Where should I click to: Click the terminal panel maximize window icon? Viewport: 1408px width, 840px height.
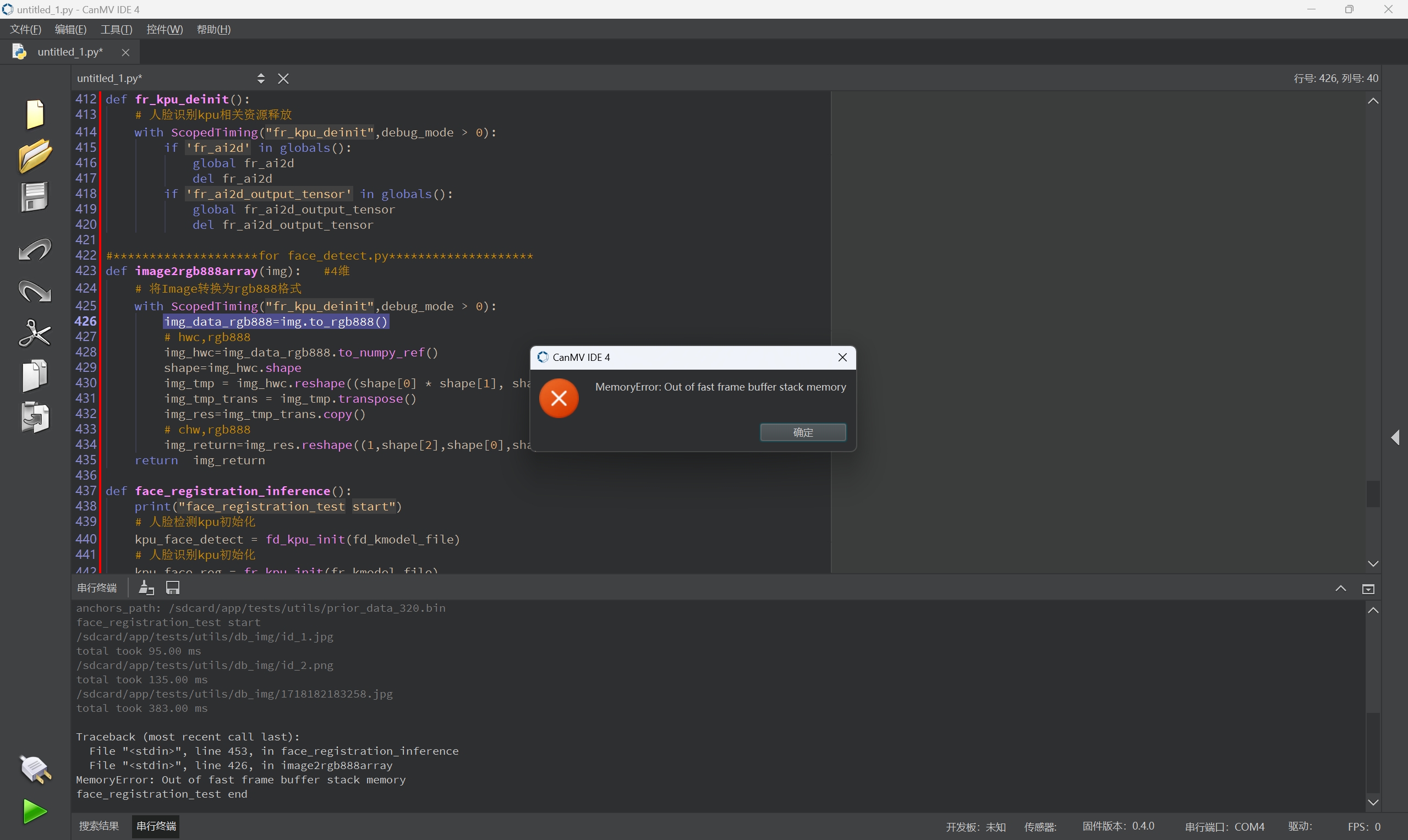1368,589
